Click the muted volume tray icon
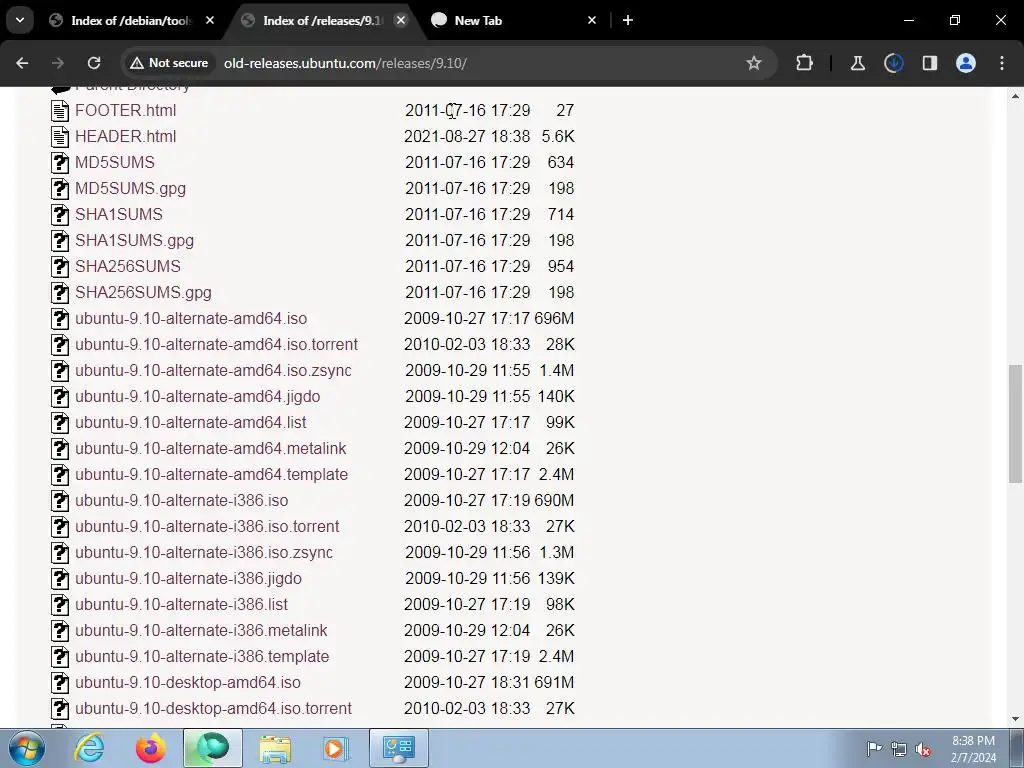 coord(923,749)
